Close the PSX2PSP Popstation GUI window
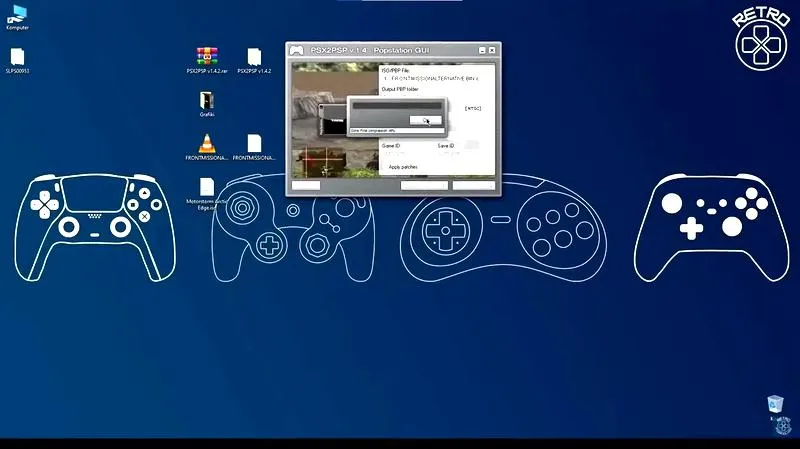 tap(492, 50)
